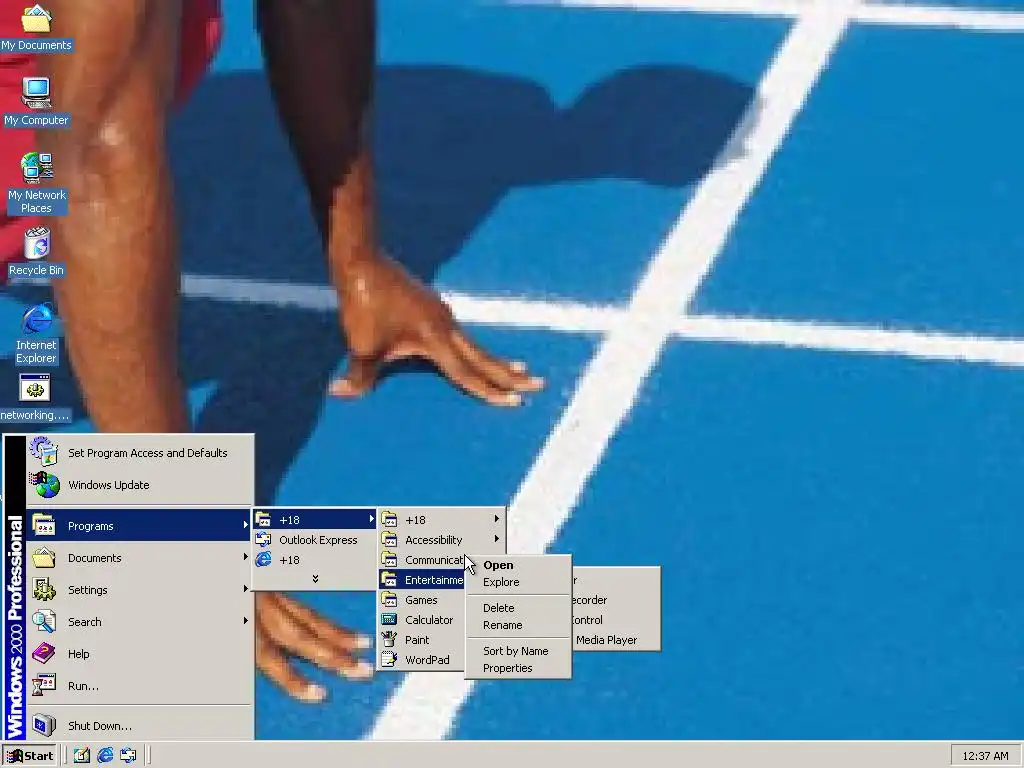Select the My Computer desktop icon
This screenshot has height=768, width=1024.
click(36, 101)
